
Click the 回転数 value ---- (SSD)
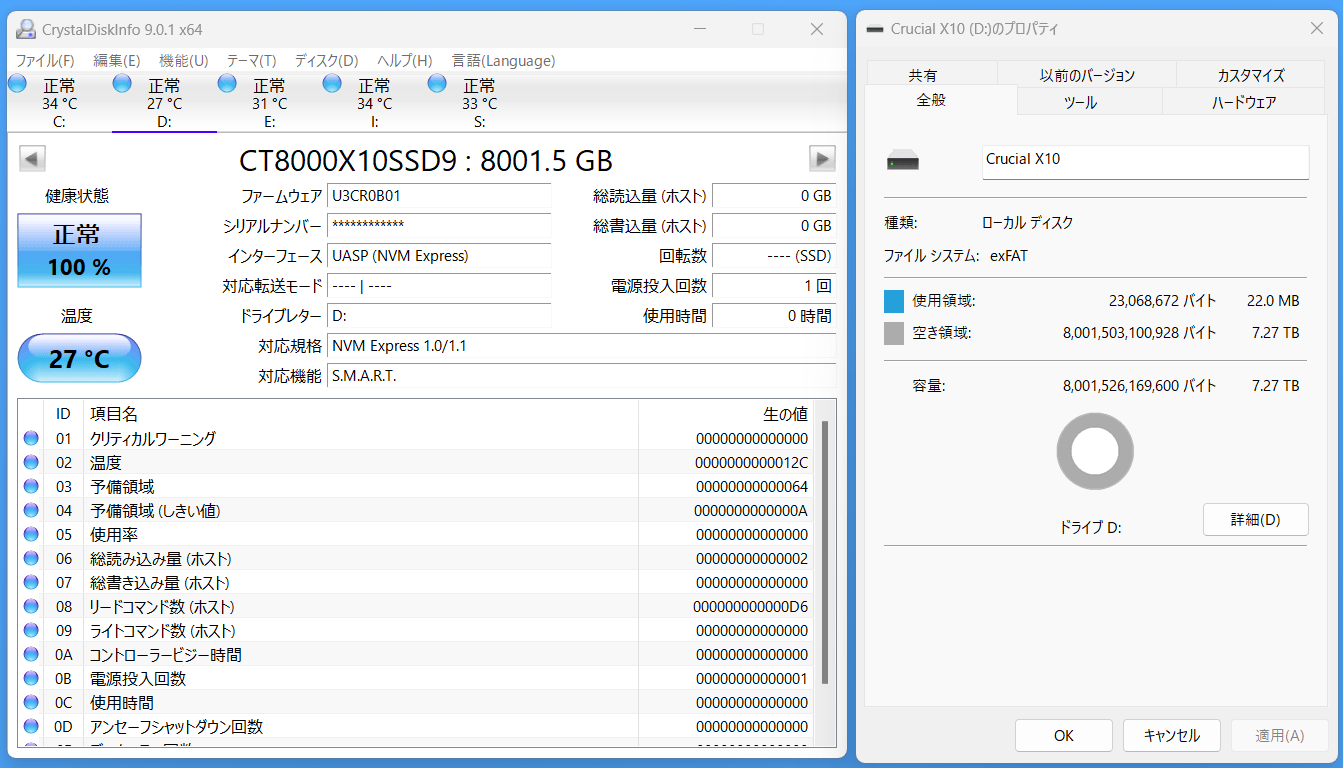tap(774, 256)
